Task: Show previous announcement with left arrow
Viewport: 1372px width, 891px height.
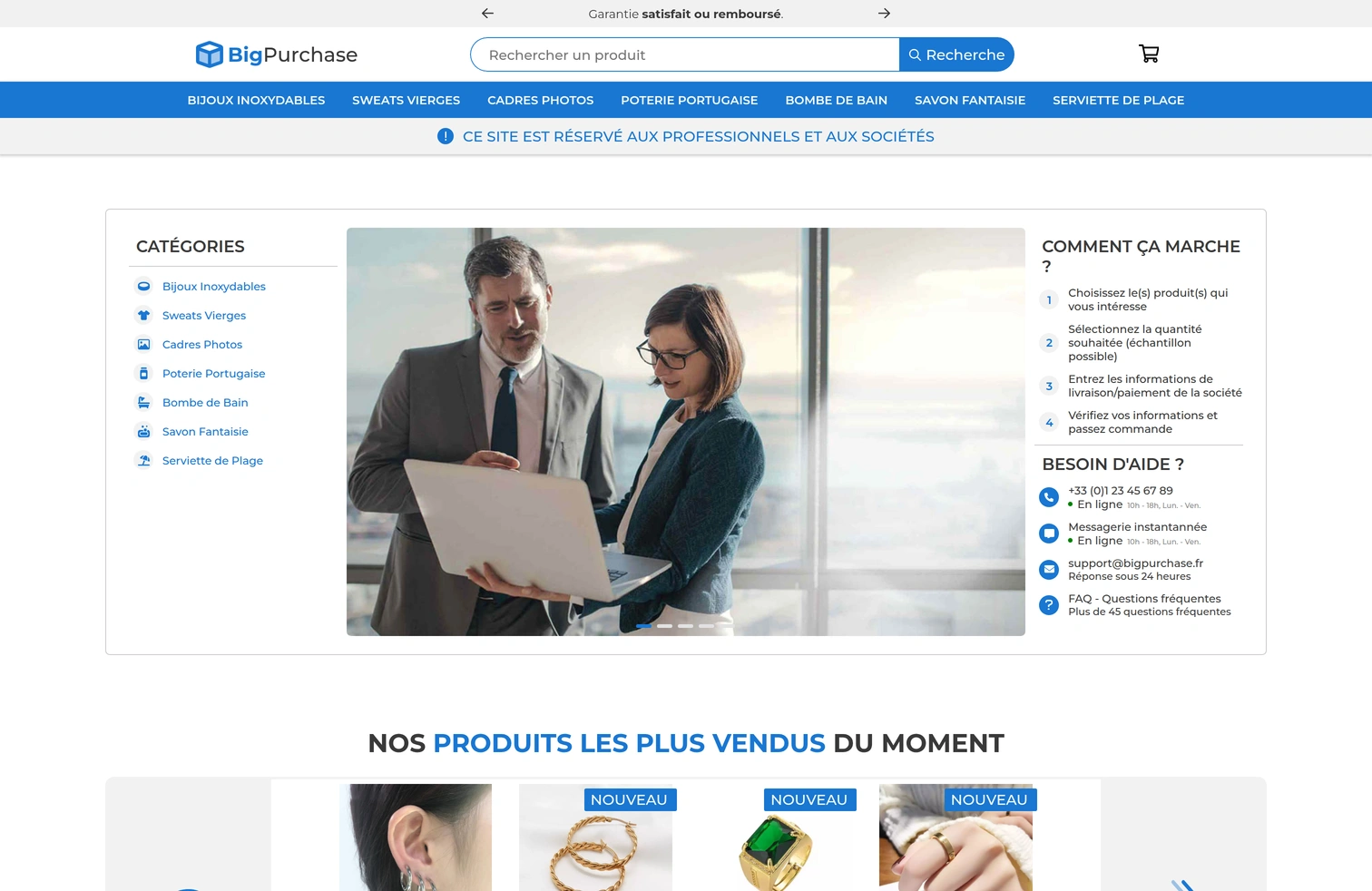Action: click(487, 13)
